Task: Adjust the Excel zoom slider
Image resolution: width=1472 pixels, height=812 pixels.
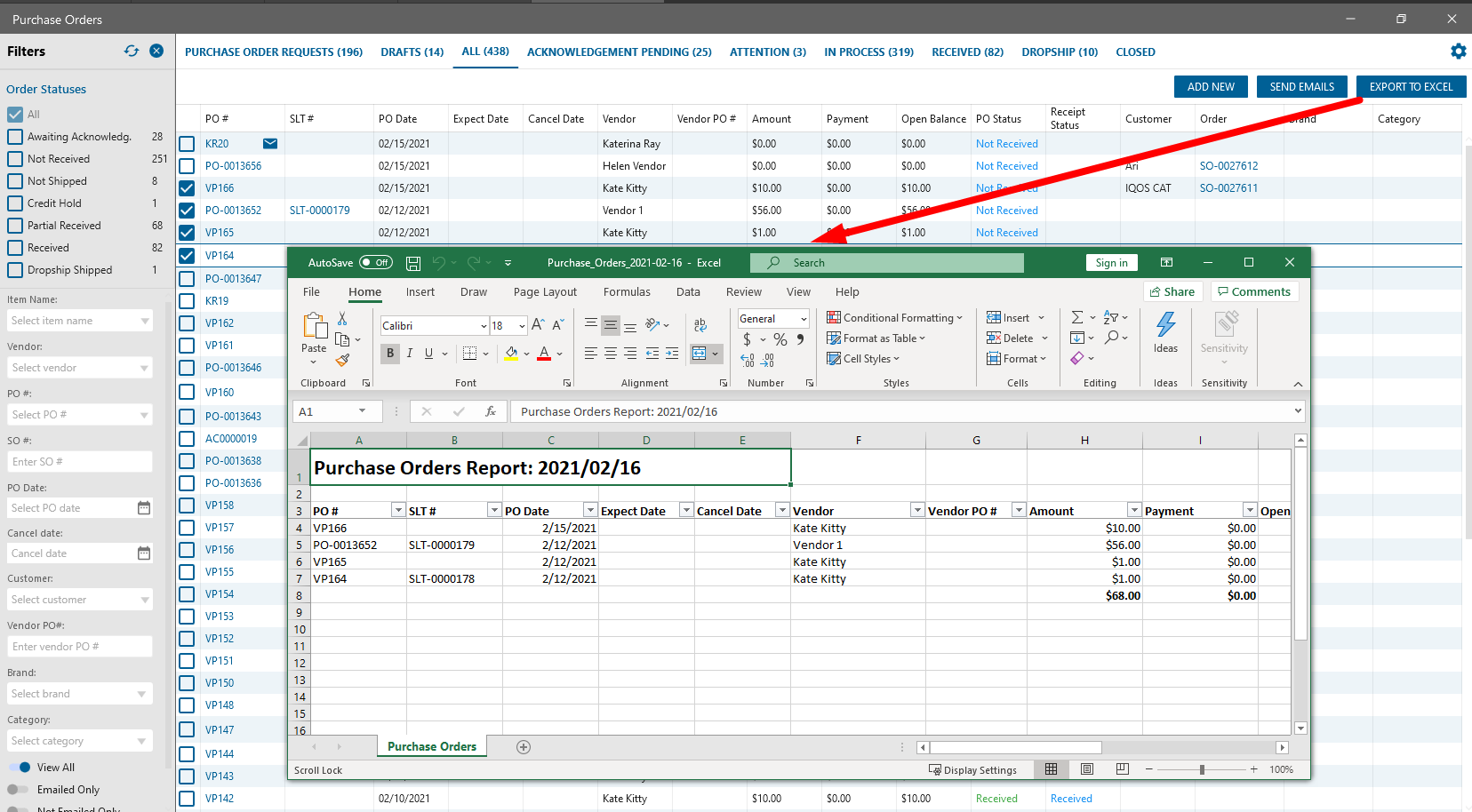Action: click(1202, 770)
